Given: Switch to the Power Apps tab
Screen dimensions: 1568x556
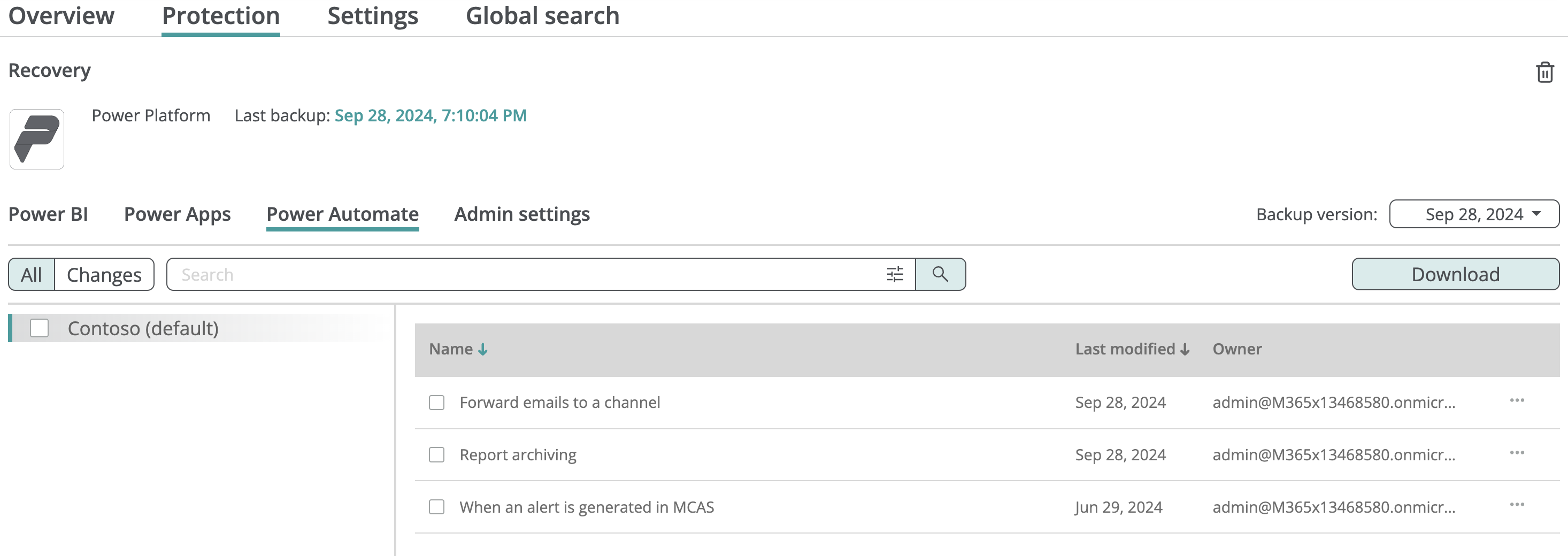Looking at the screenshot, I should click(177, 214).
